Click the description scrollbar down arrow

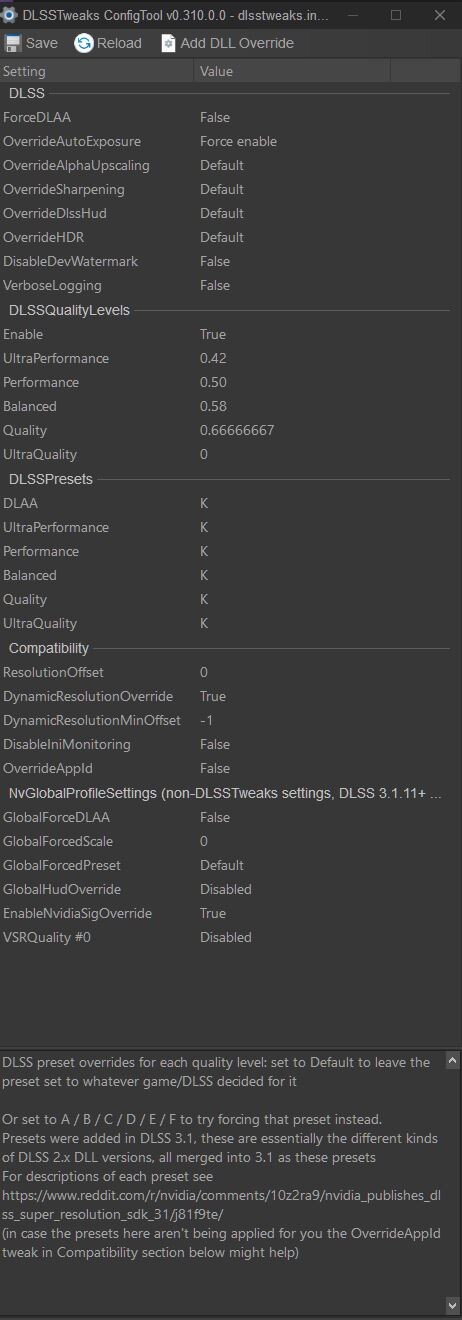(x=453, y=1306)
